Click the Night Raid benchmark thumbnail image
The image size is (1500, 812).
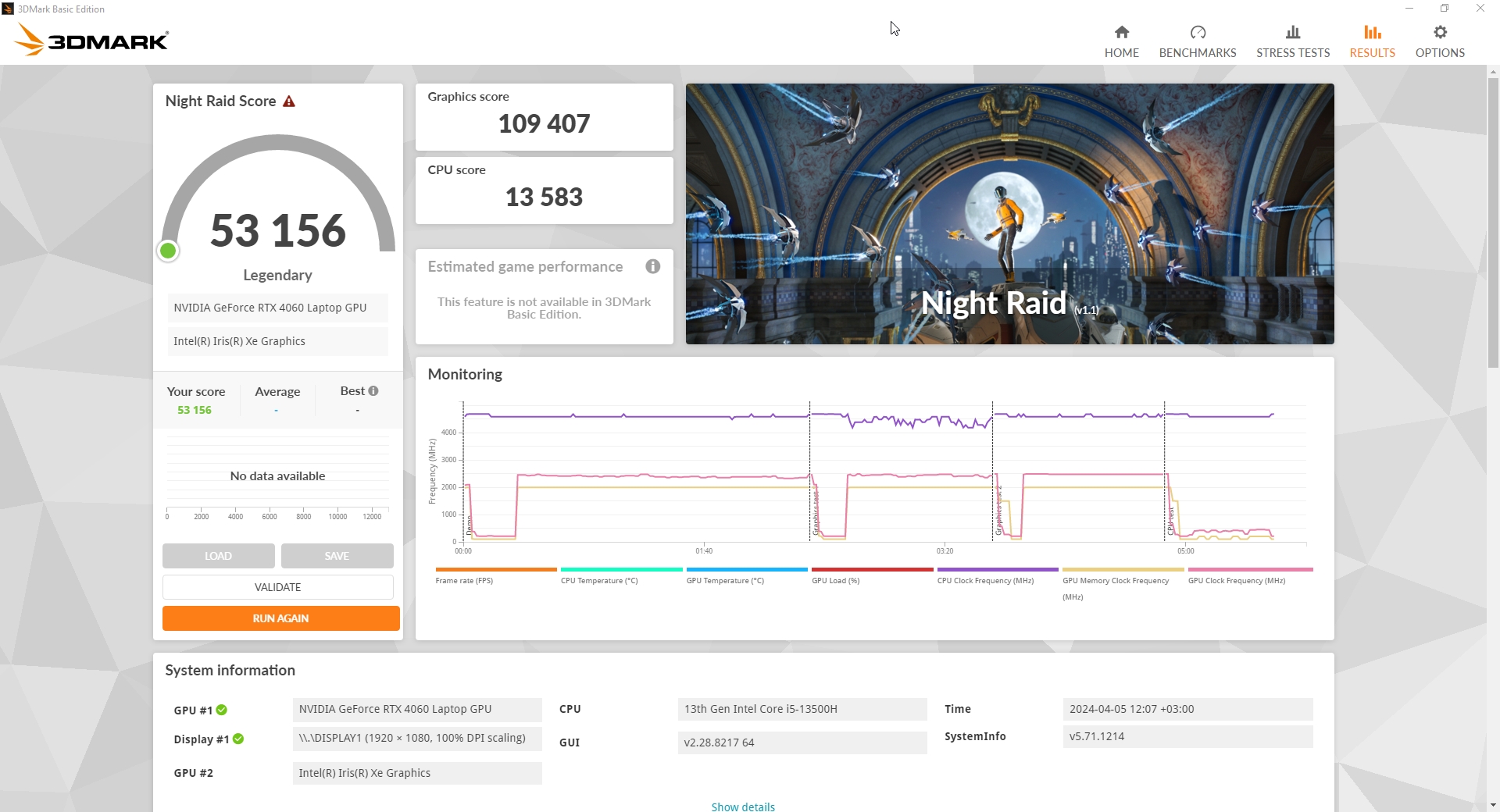1010,214
